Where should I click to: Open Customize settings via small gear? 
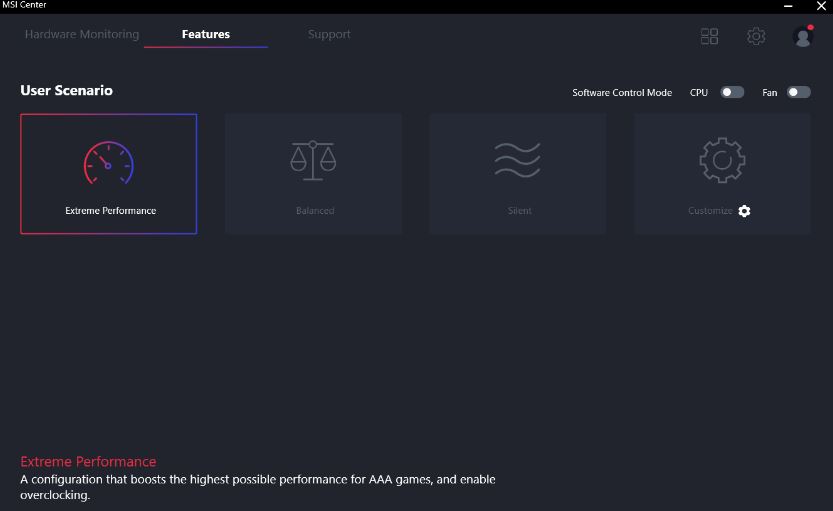[x=744, y=211]
